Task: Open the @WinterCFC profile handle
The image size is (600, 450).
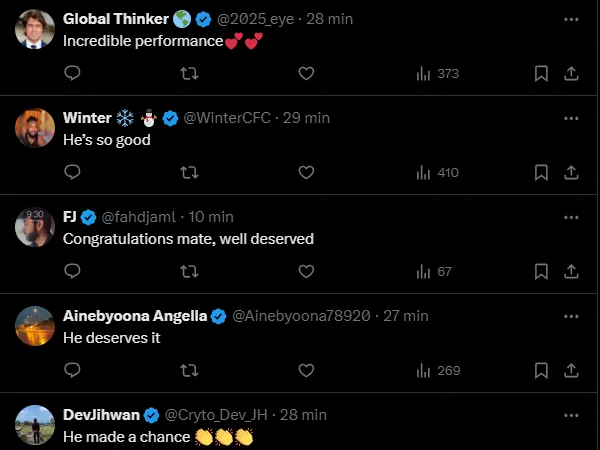Action: click(x=228, y=118)
